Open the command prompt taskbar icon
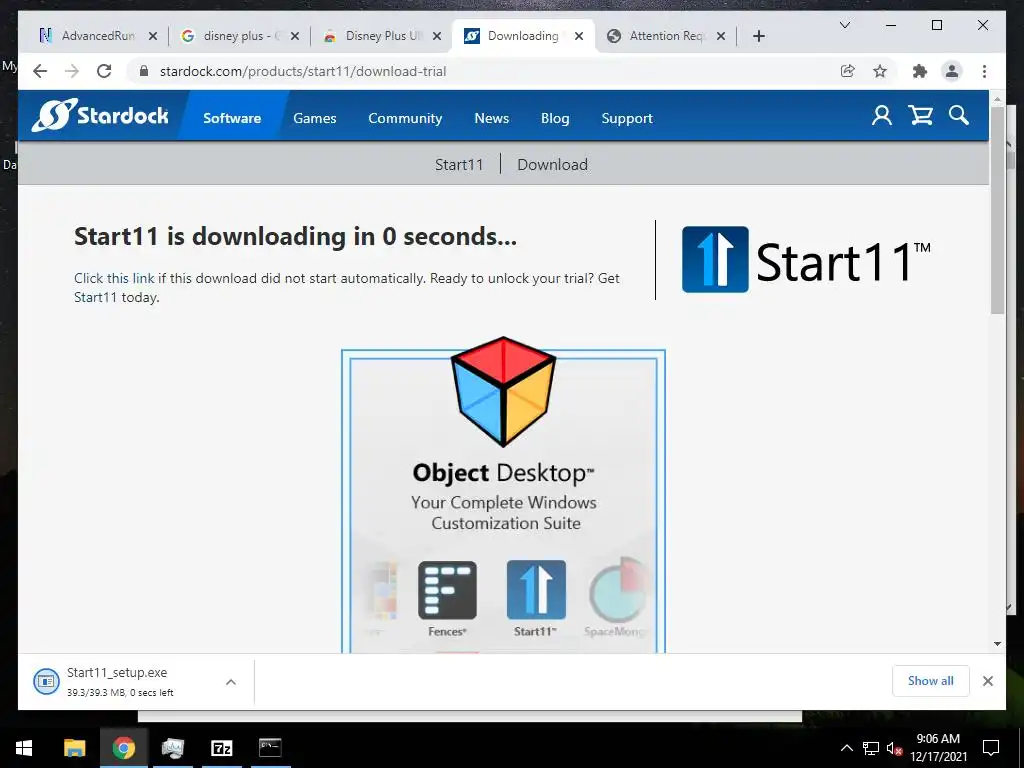 270,748
